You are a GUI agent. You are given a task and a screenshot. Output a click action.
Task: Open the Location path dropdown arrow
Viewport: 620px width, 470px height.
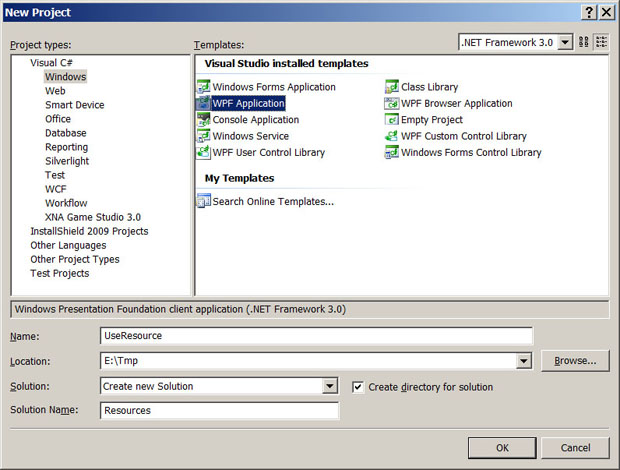pos(524,361)
